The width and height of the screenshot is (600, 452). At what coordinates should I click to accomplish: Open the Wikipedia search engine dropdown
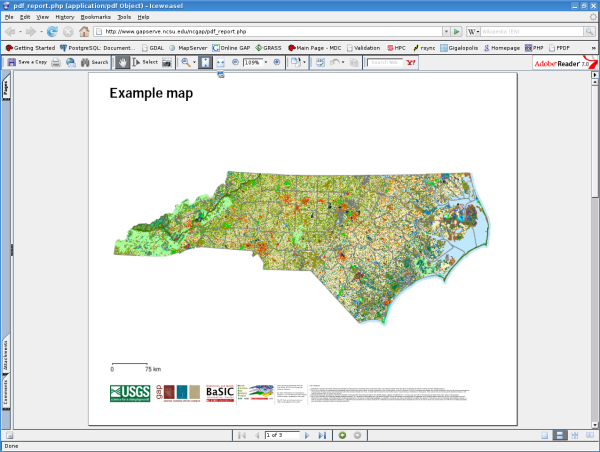[474, 32]
